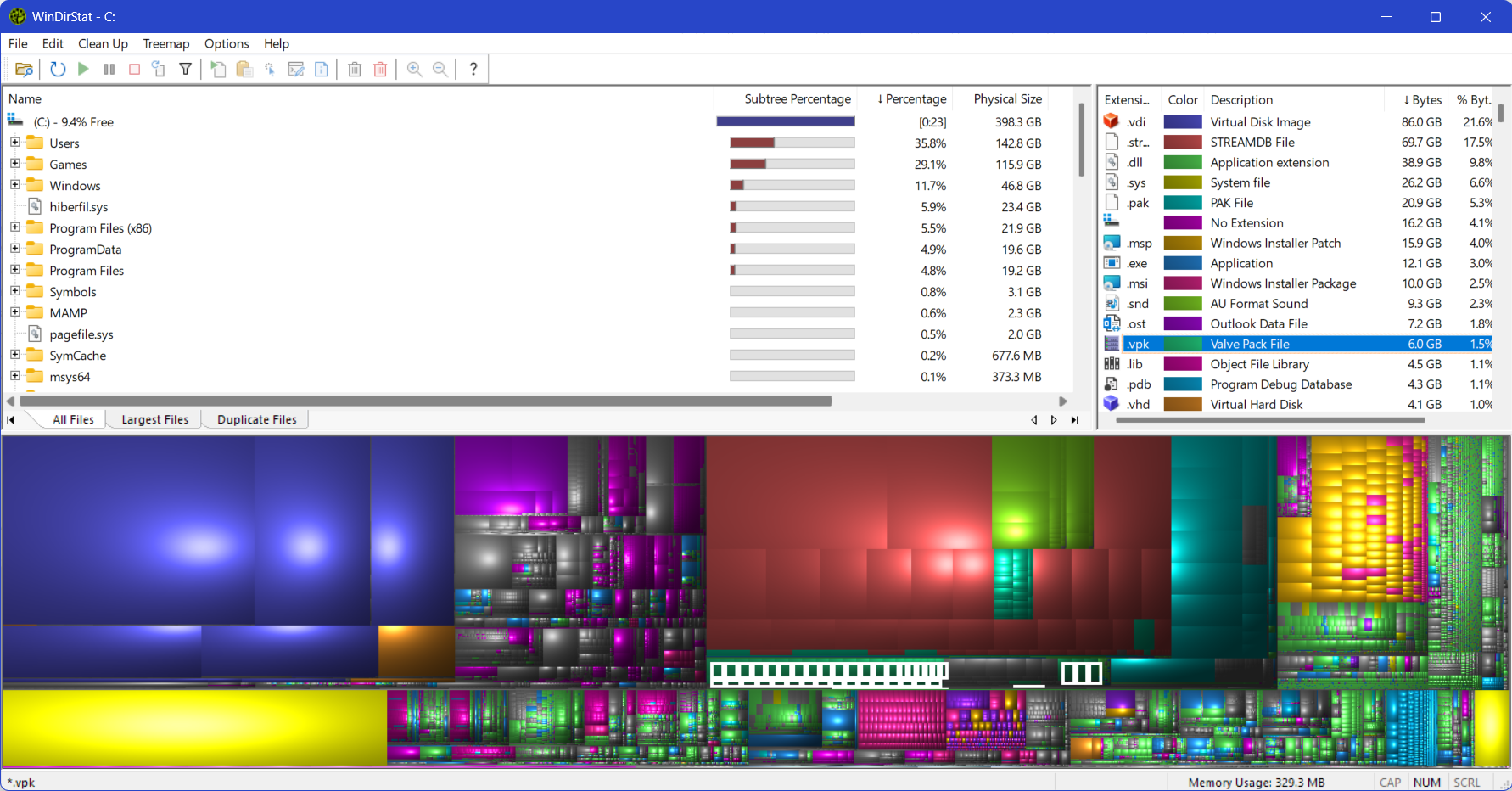
Task: Click the Refresh Selected toolbar icon
Action: tap(159, 70)
